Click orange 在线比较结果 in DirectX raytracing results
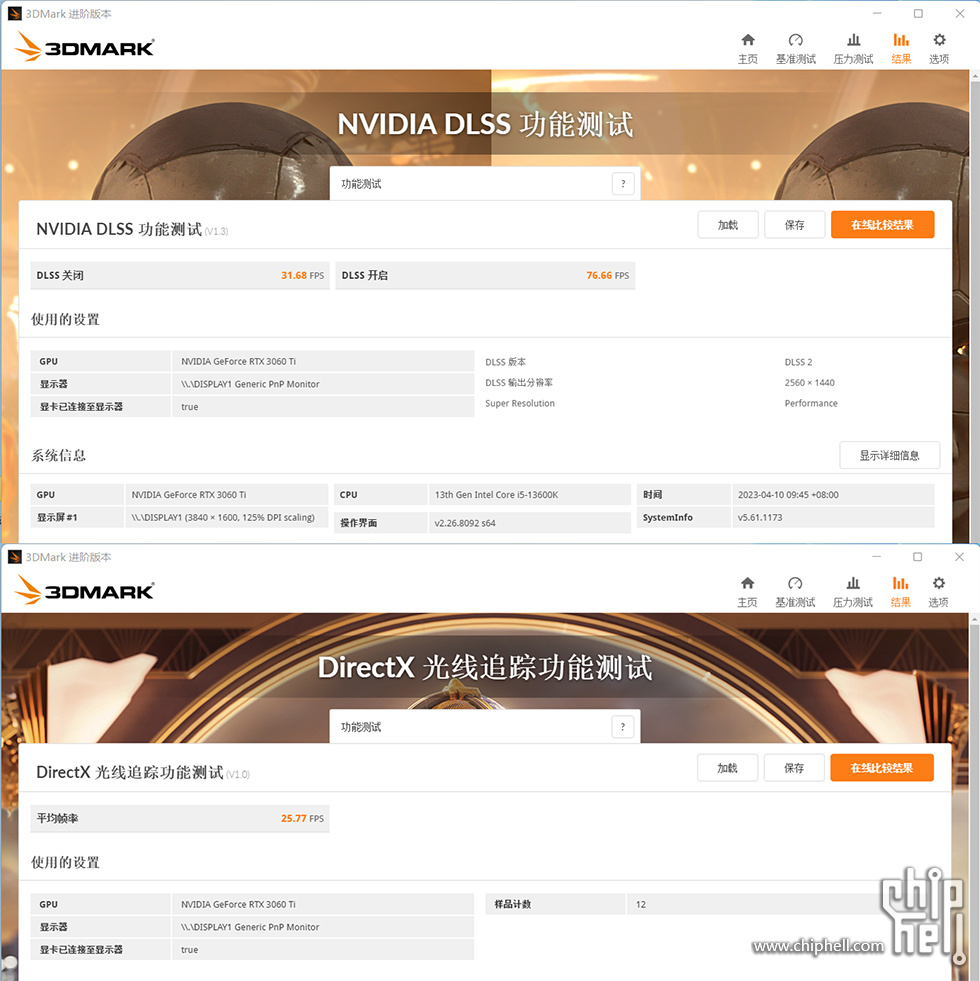This screenshot has height=981, width=980. [x=882, y=768]
